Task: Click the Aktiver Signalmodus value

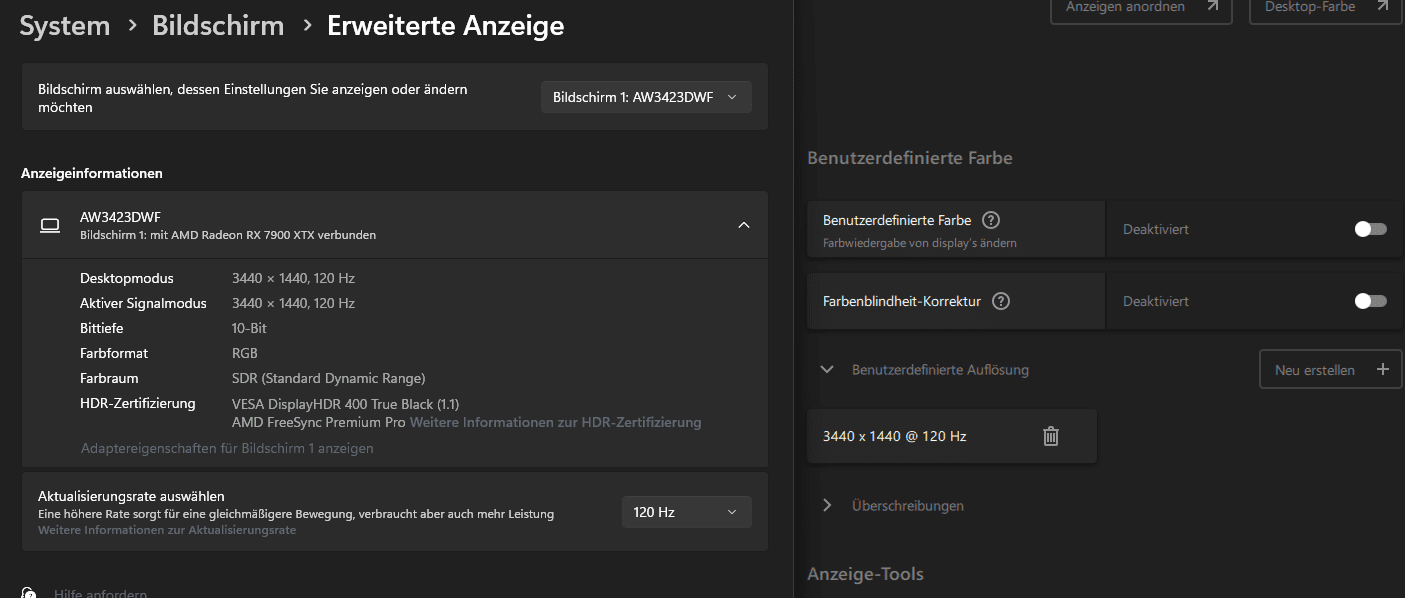Action: point(293,303)
